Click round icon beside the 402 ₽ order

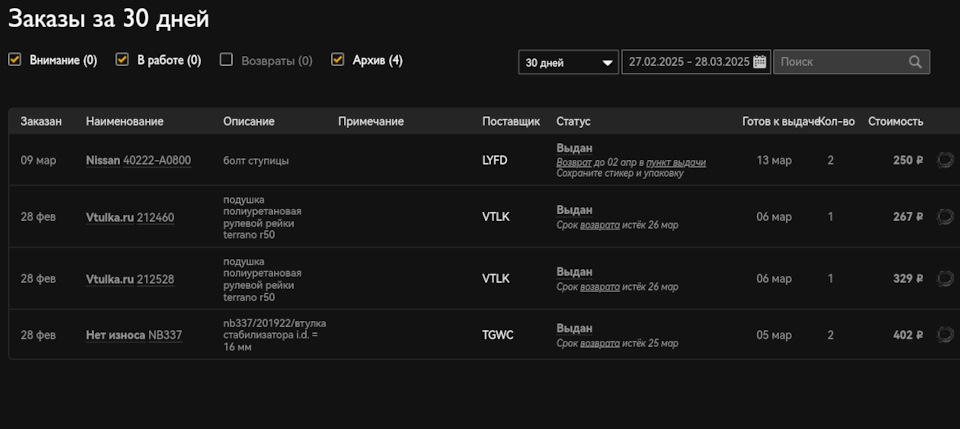945,334
